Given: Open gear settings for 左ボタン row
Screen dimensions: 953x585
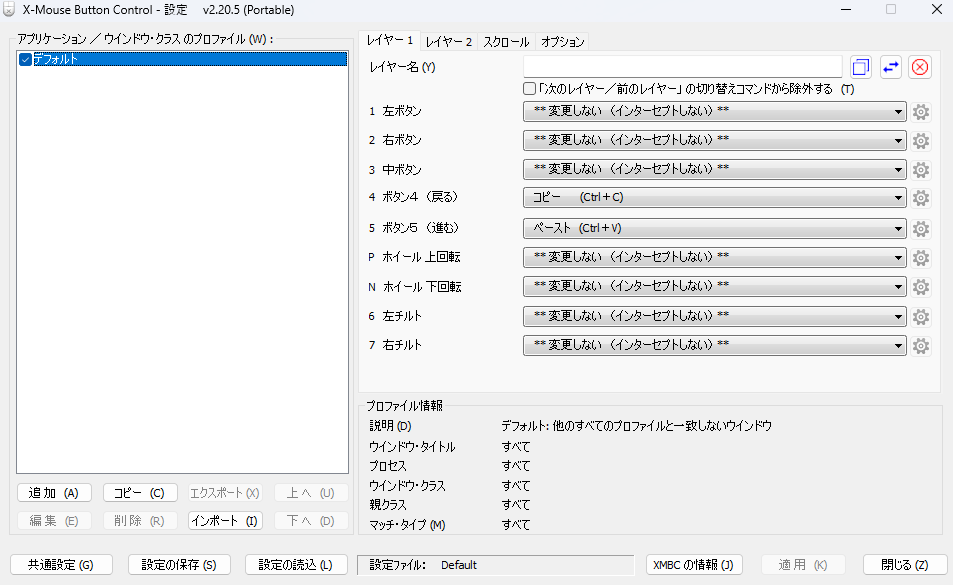Looking at the screenshot, I should (x=921, y=112).
